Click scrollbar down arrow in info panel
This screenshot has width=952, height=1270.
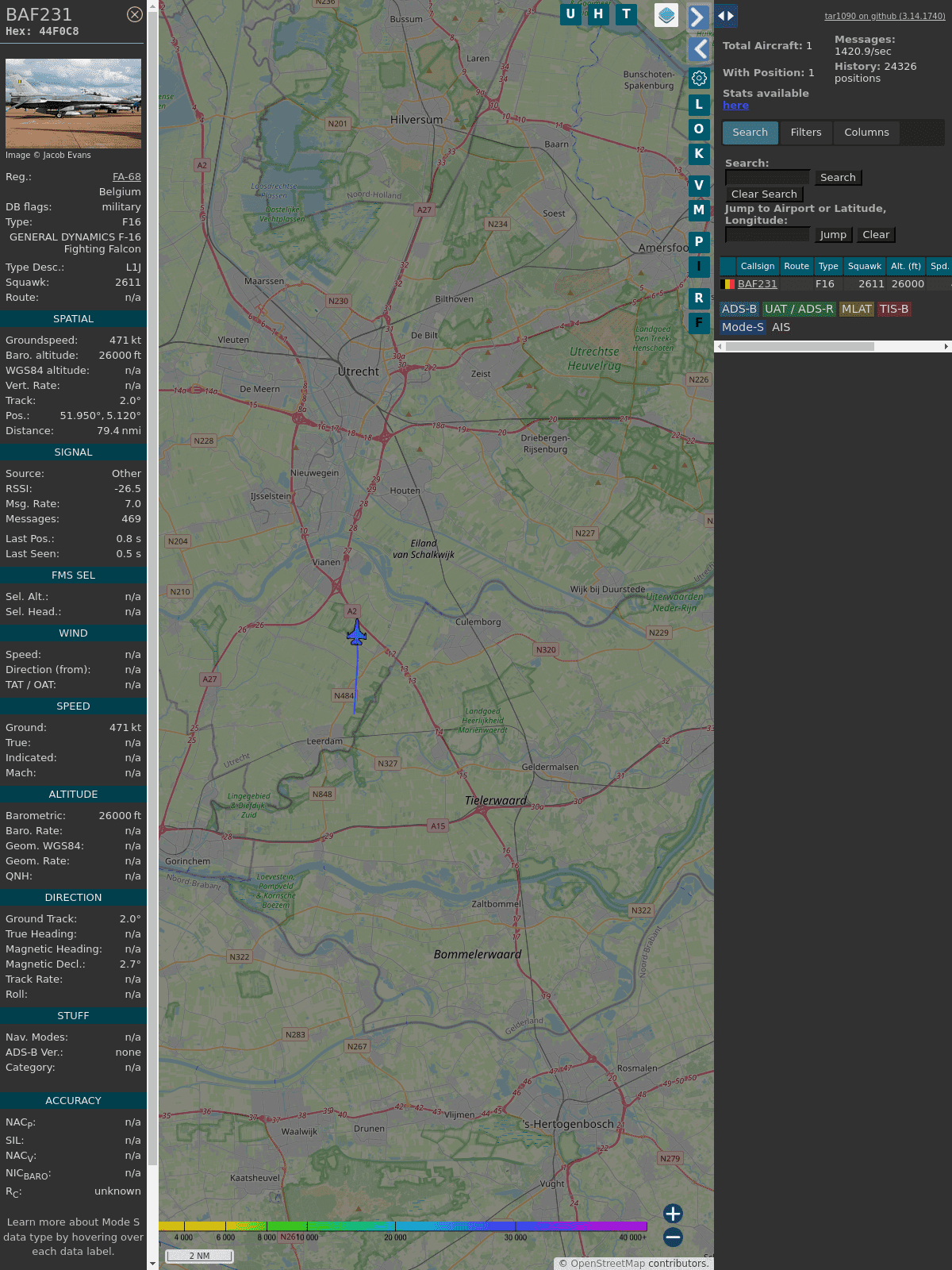152,1263
